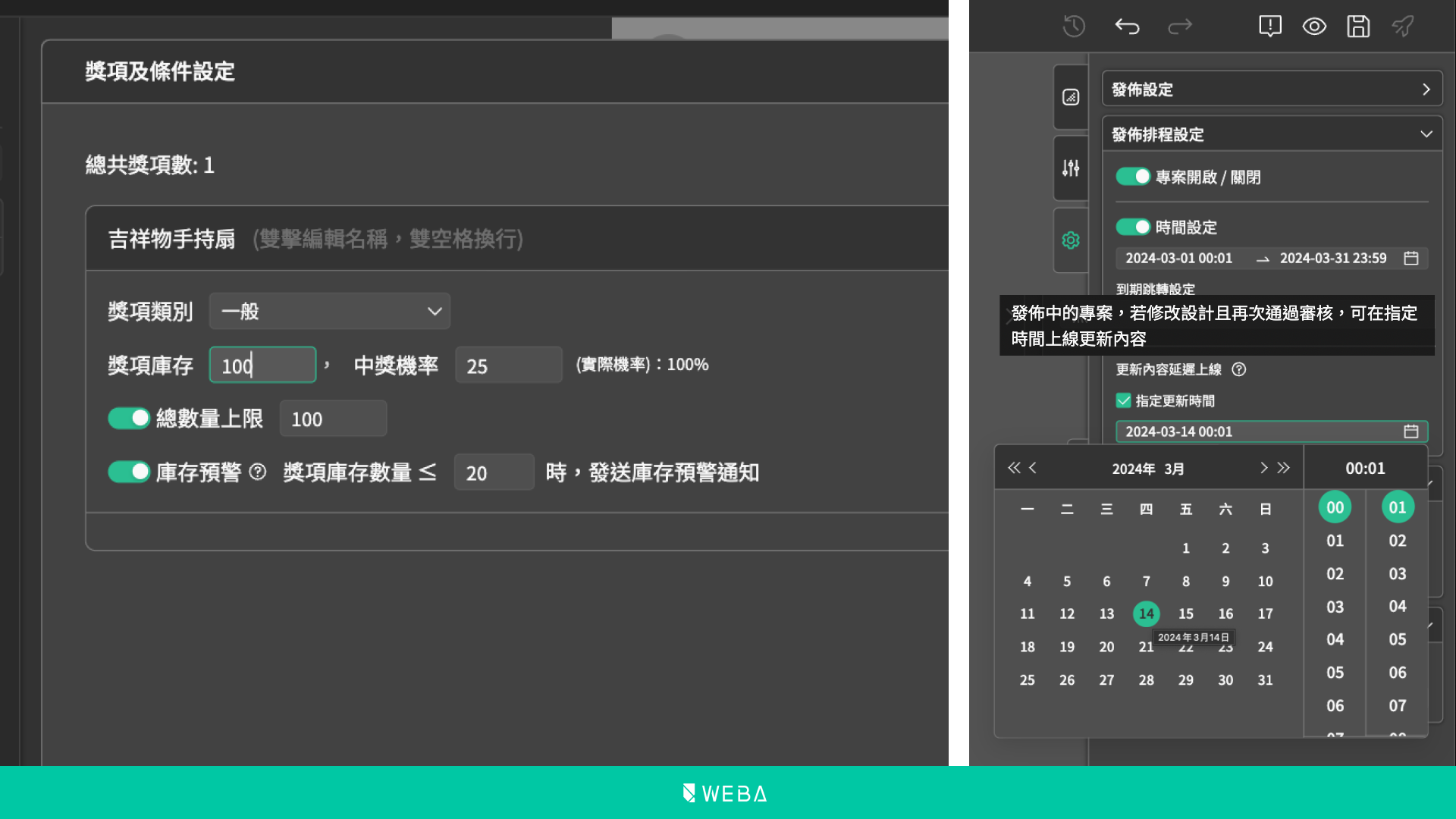
Task: Click the publish rocket icon
Action: [x=1403, y=27]
